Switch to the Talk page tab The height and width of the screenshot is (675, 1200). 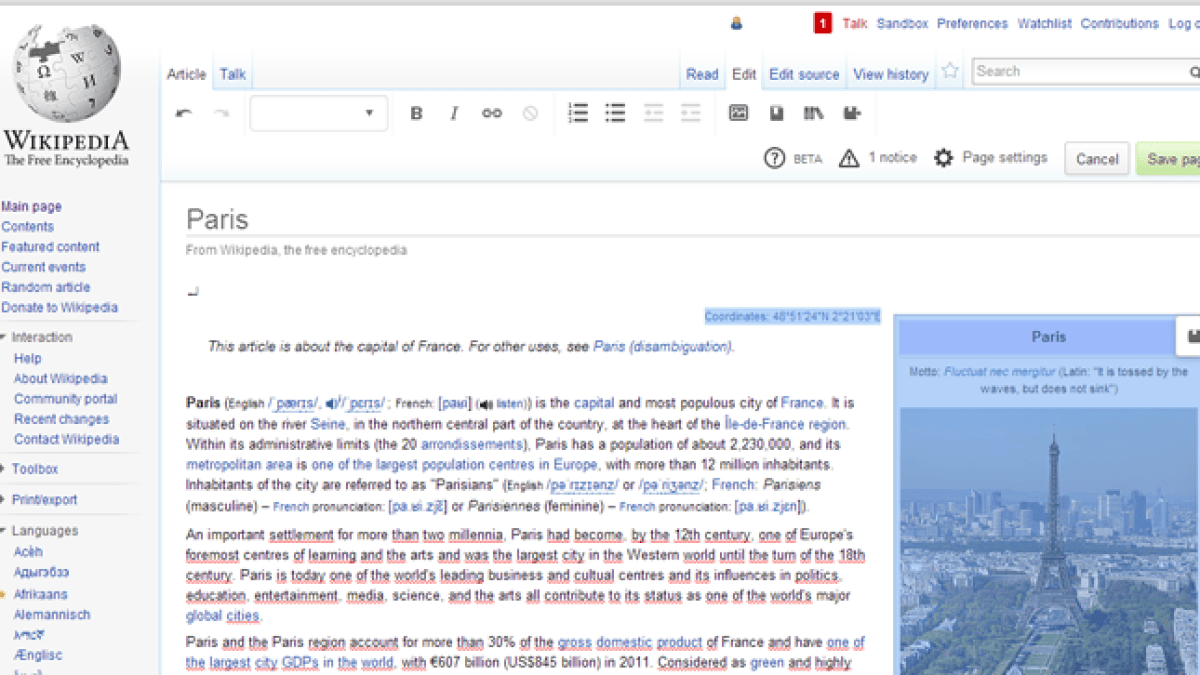pos(233,74)
